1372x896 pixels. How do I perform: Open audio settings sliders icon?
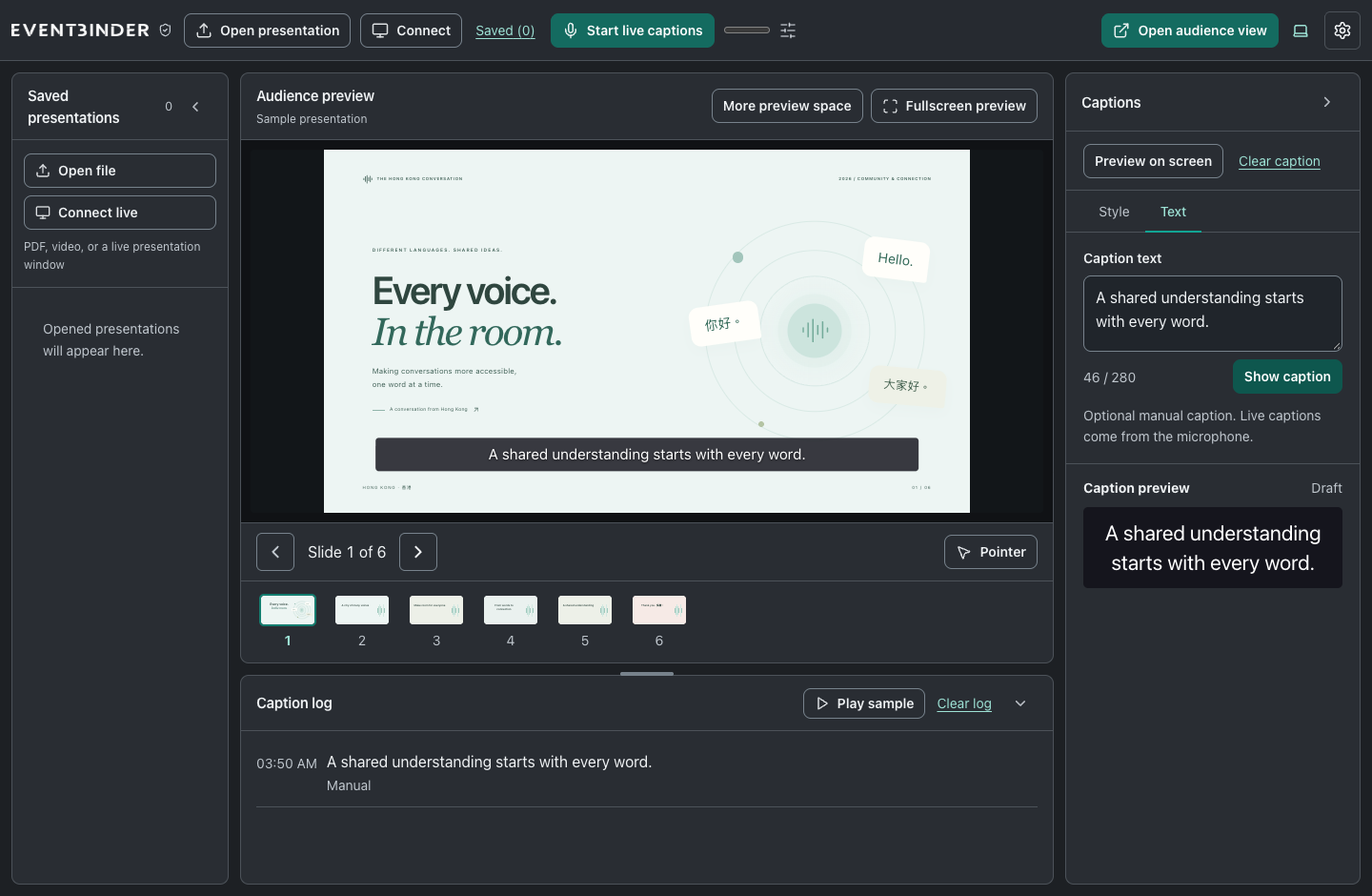[788, 31]
